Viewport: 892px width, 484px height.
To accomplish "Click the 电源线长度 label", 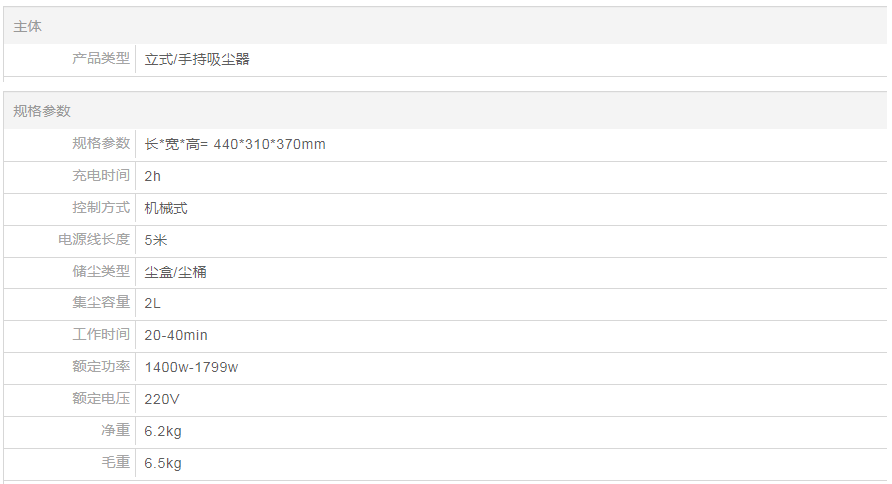I will coord(94,240).
